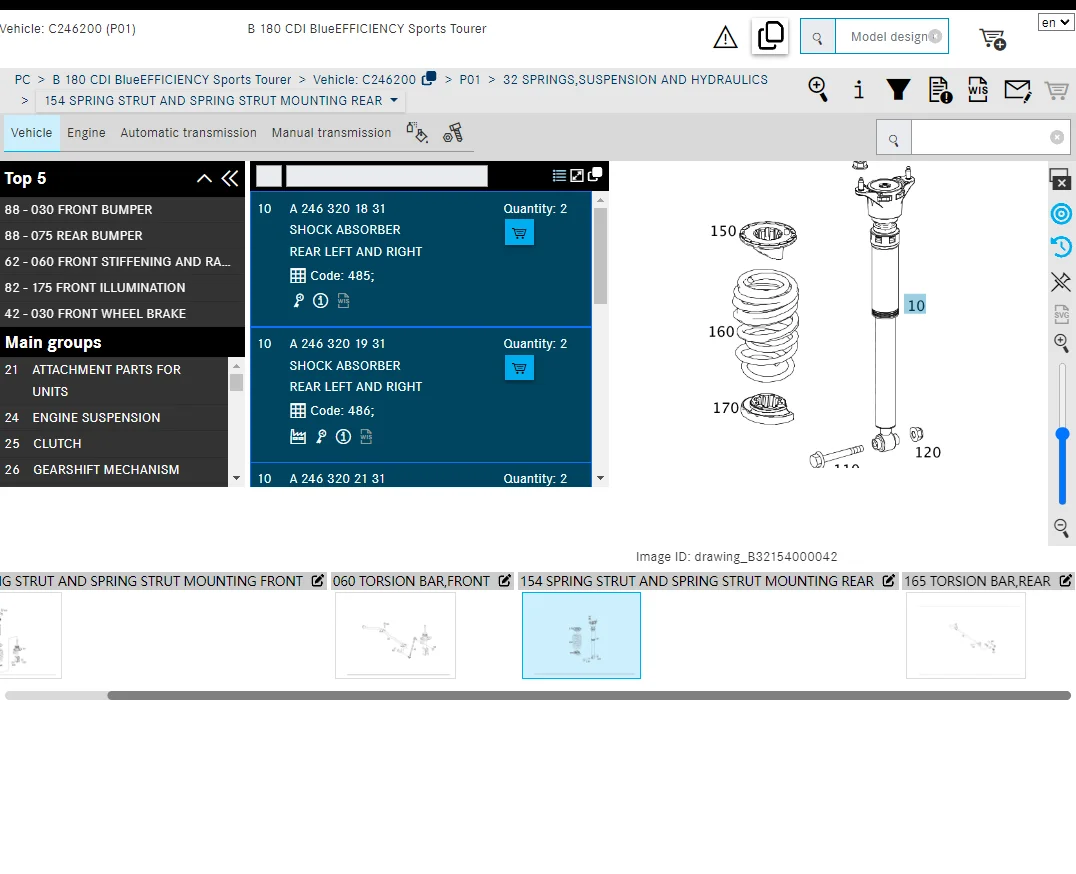Viewport: 1076px width, 874px height.
Task: Open the 060 TORSION BAR,FRONT thumbnail
Action: pos(395,635)
